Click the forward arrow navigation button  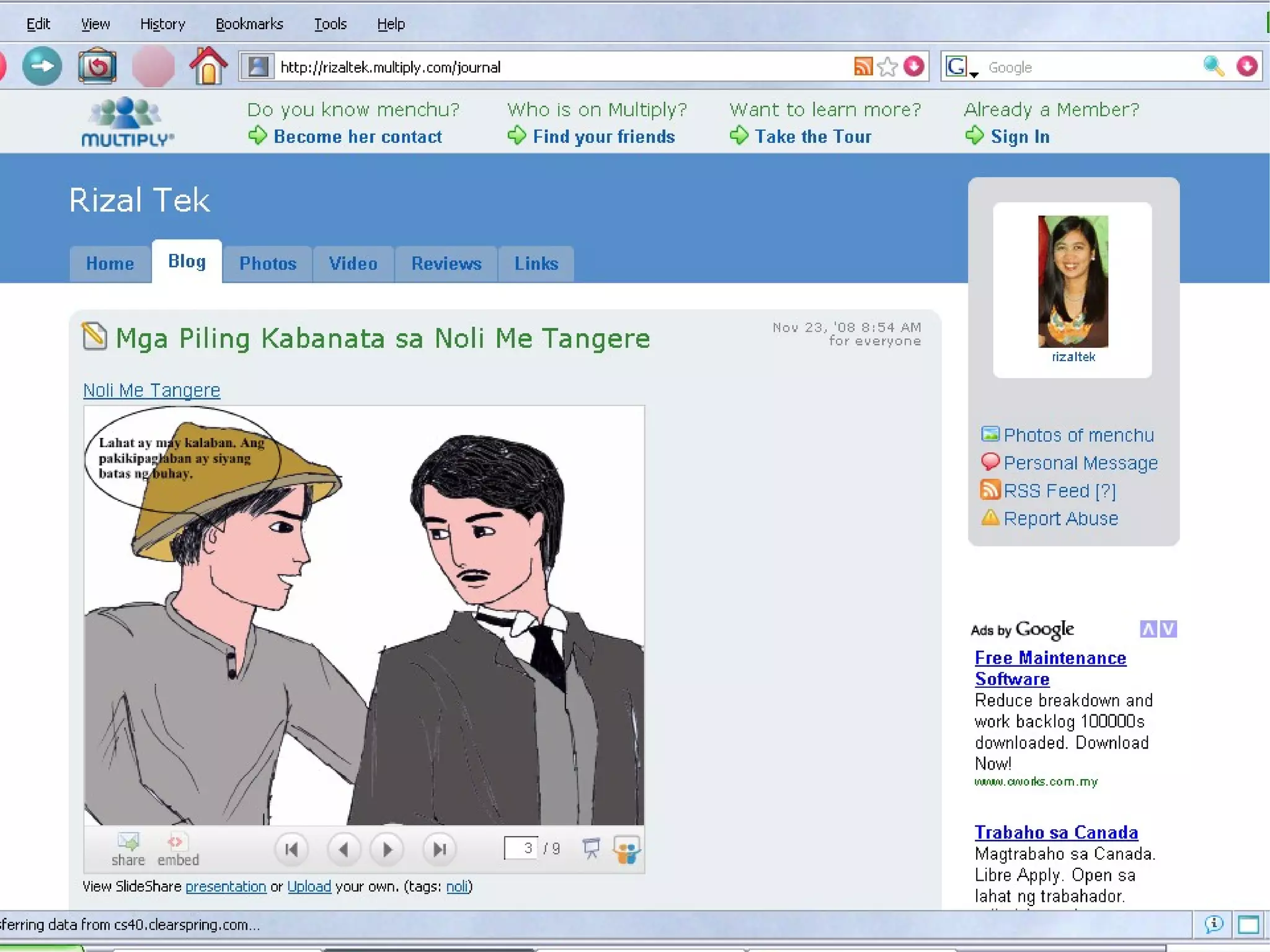42,66
